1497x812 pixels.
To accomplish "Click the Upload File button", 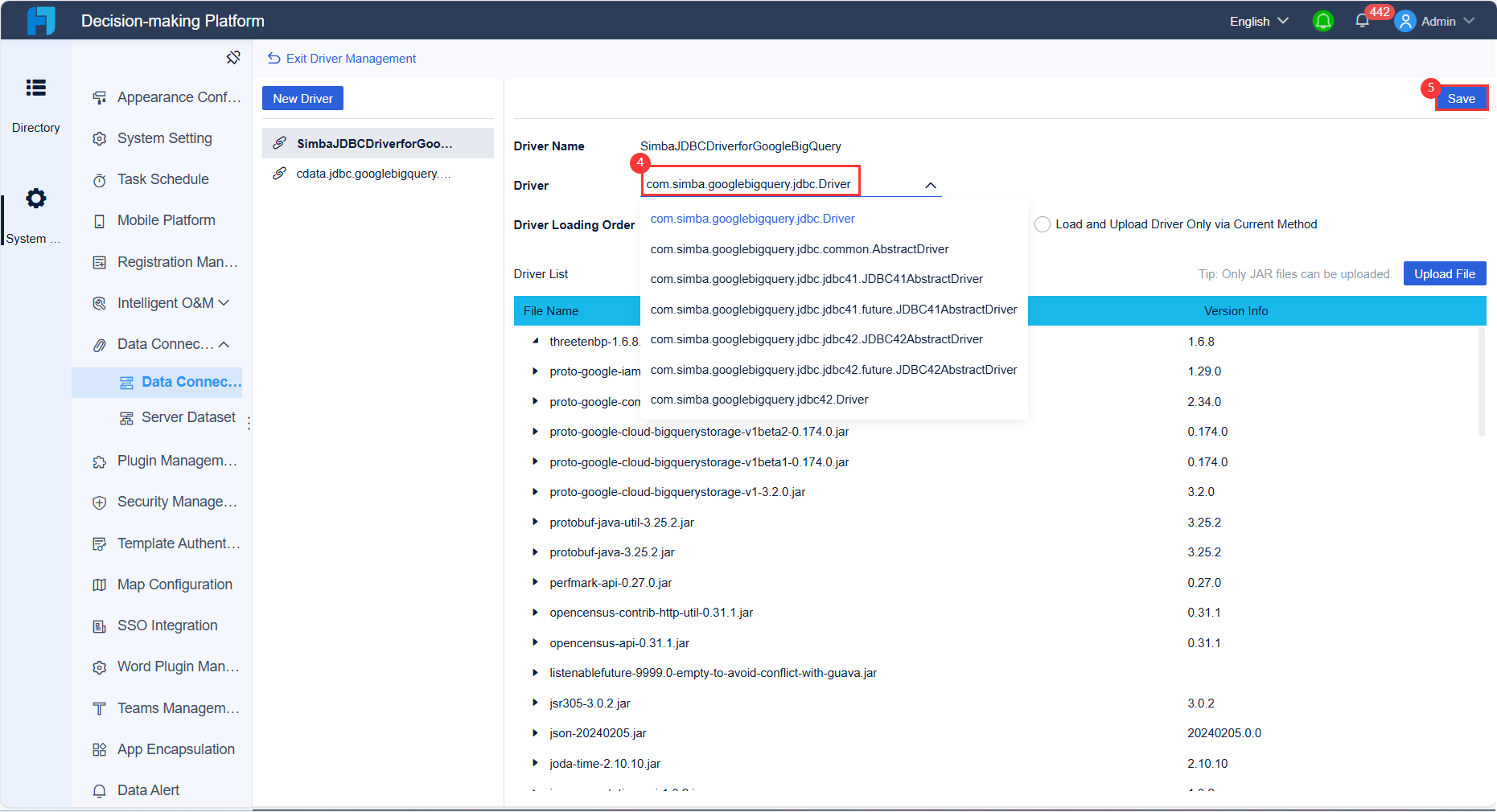I will coord(1445,273).
